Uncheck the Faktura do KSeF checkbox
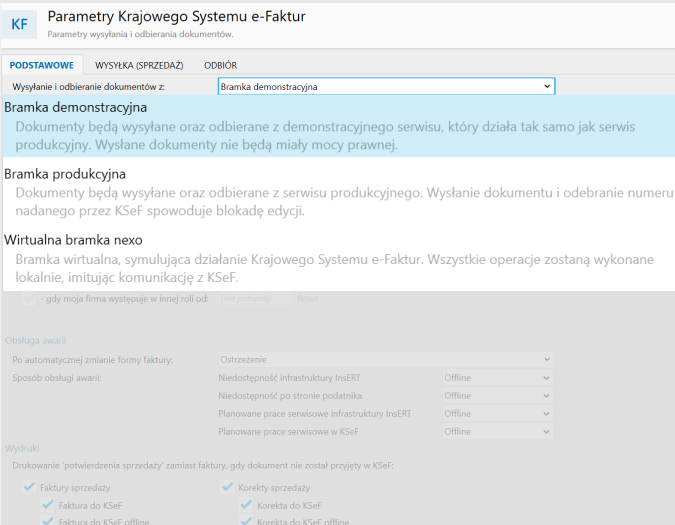The height and width of the screenshot is (525, 675). [x=47, y=505]
